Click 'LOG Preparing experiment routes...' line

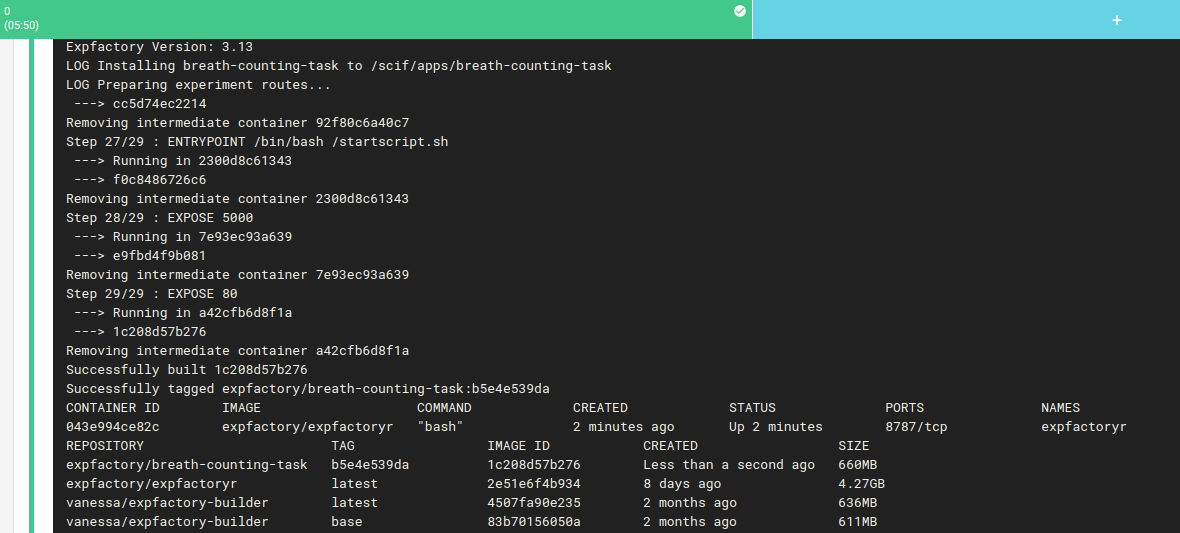(199, 84)
